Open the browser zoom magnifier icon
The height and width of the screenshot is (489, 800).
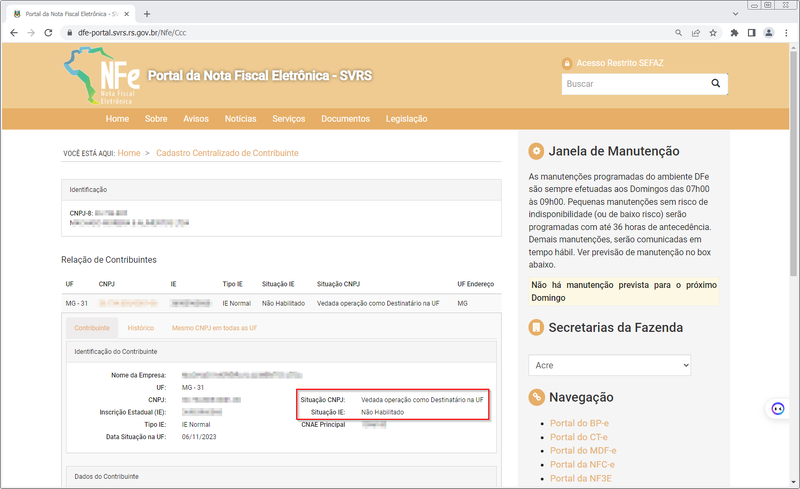coord(679,33)
